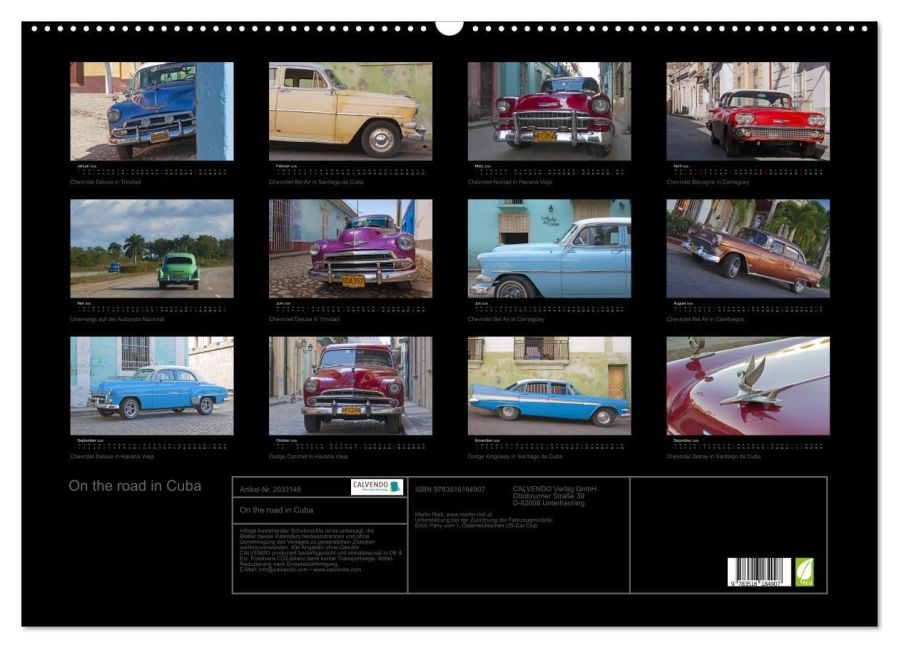
Task: Click the info@calvendo.com e-mail address
Action: (283, 569)
